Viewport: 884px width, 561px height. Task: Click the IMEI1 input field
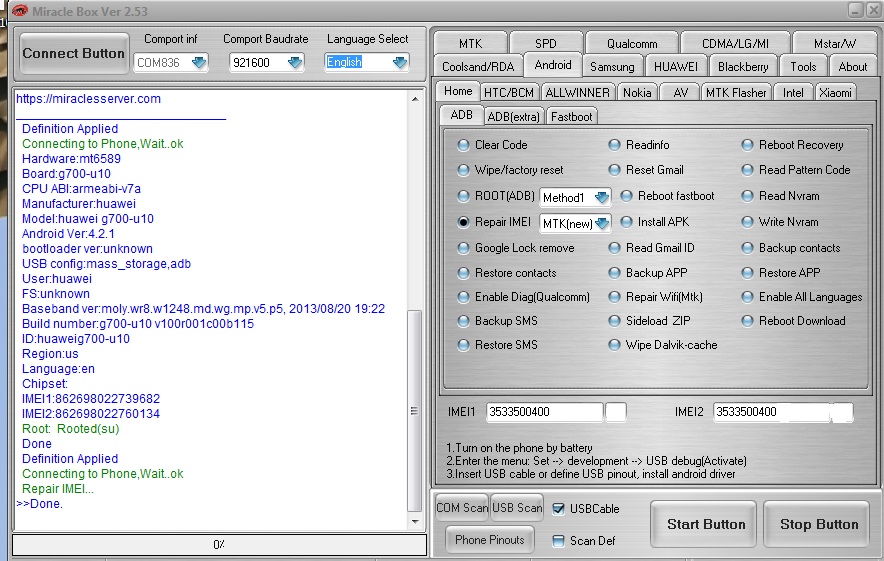[544, 412]
